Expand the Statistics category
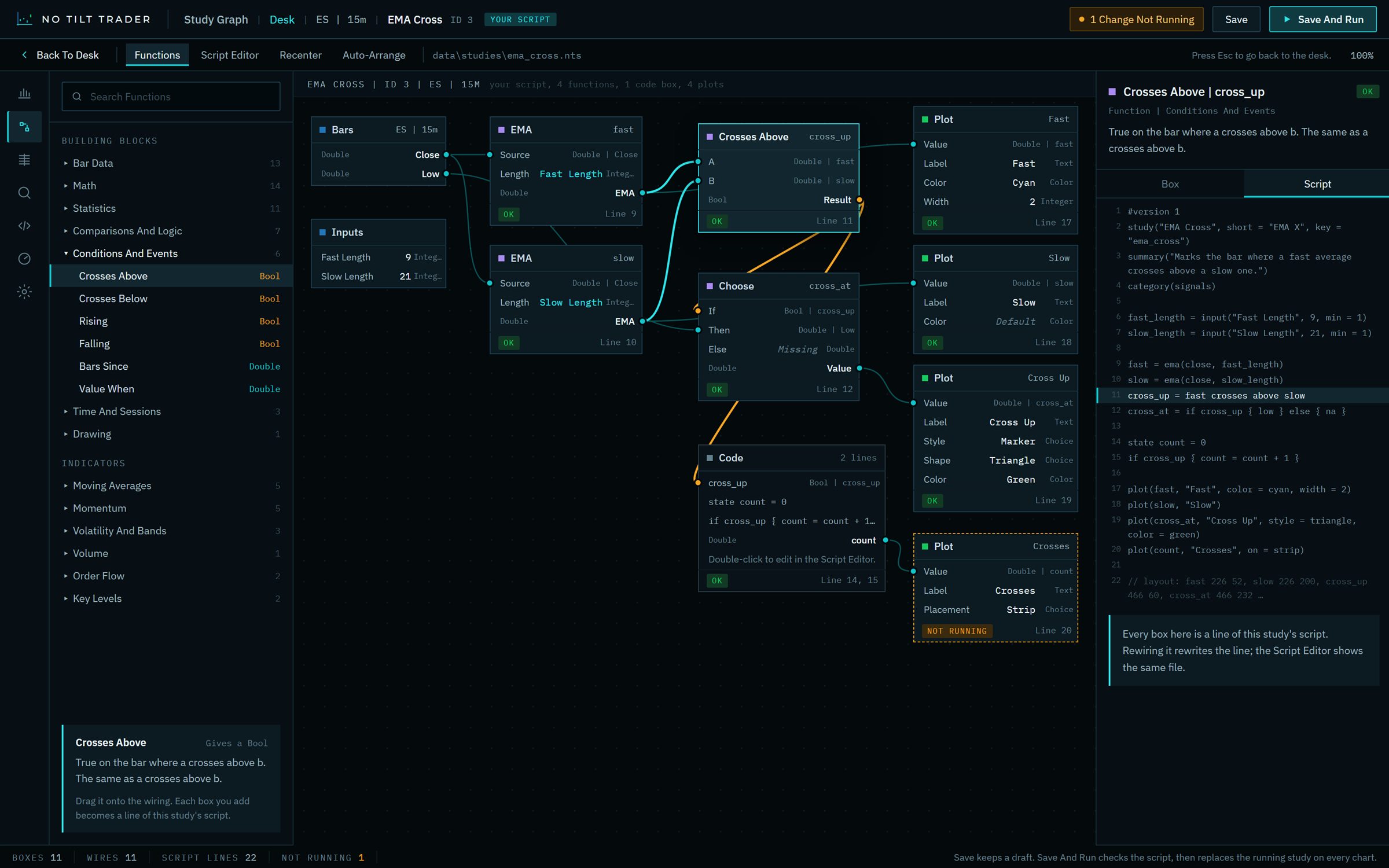Viewport: 1389px width, 868px height. [171, 208]
